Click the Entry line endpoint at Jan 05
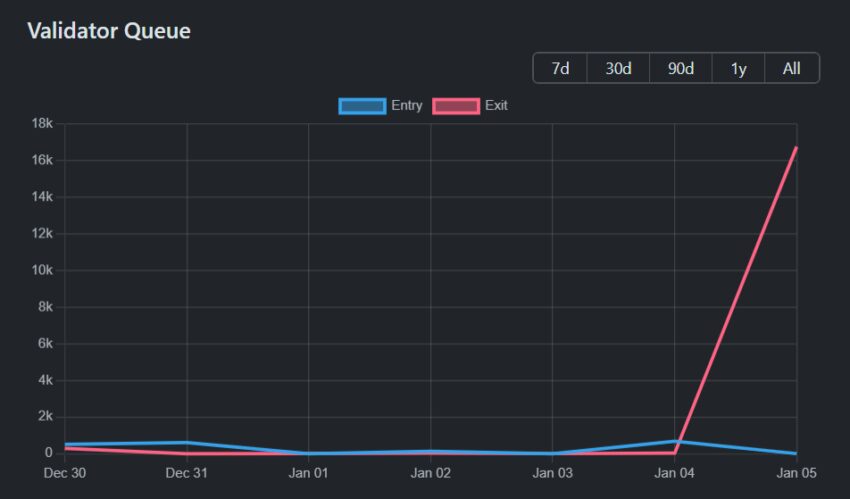This screenshot has width=850, height=499. (796, 453)
